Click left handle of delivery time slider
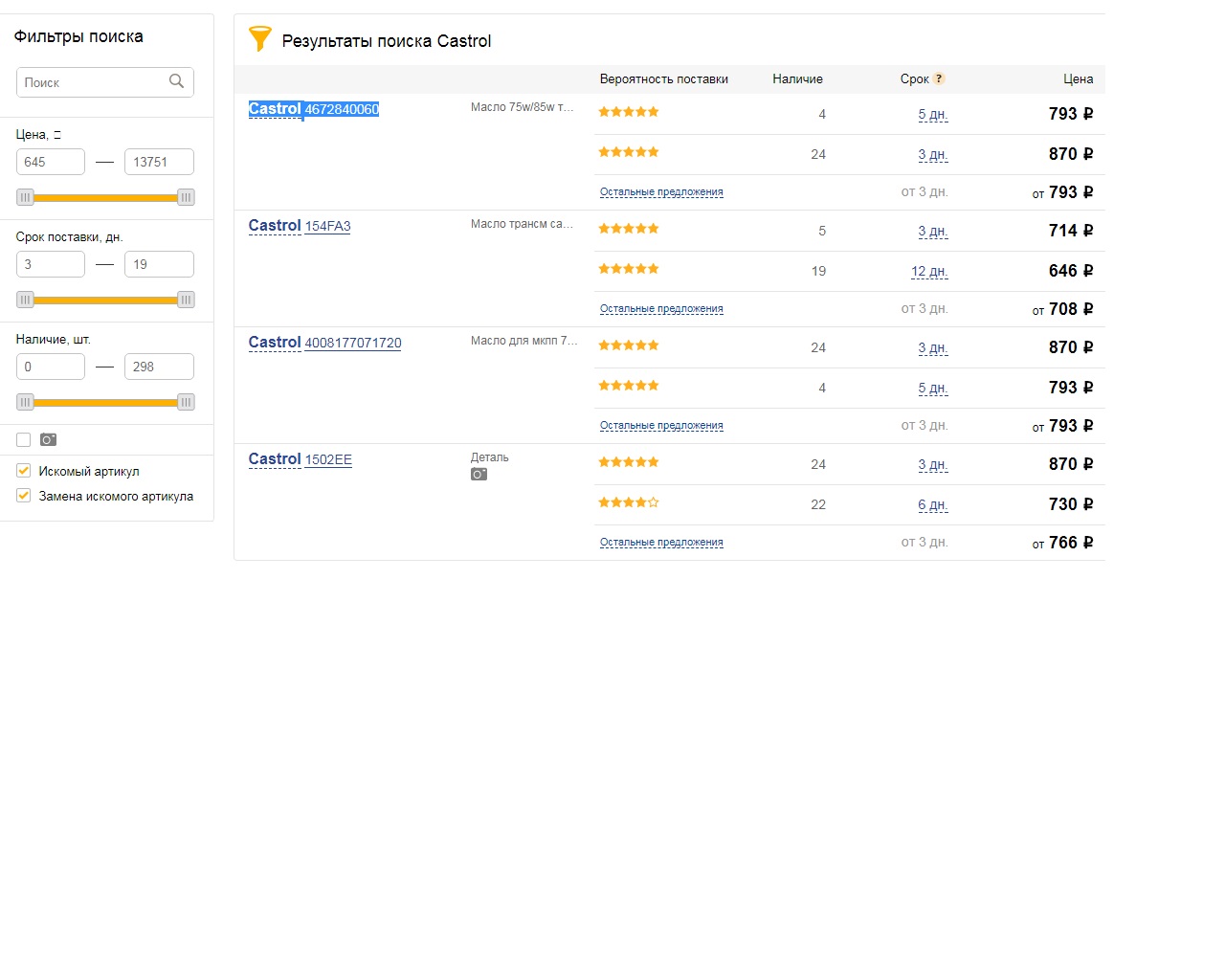This screenshot has width=1225, height=980. pos(25,300)
